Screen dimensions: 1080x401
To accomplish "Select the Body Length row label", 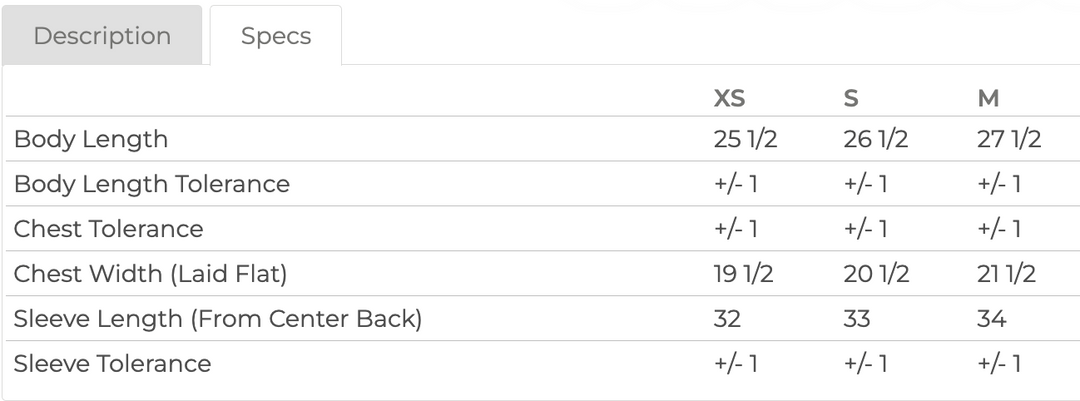I will [91, 139].
